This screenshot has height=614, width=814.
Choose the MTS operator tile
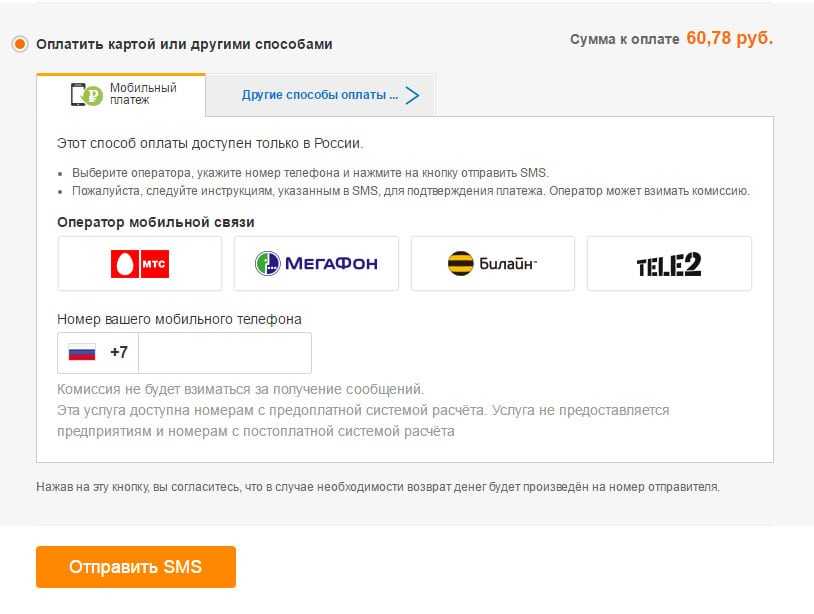pos(140,264)
